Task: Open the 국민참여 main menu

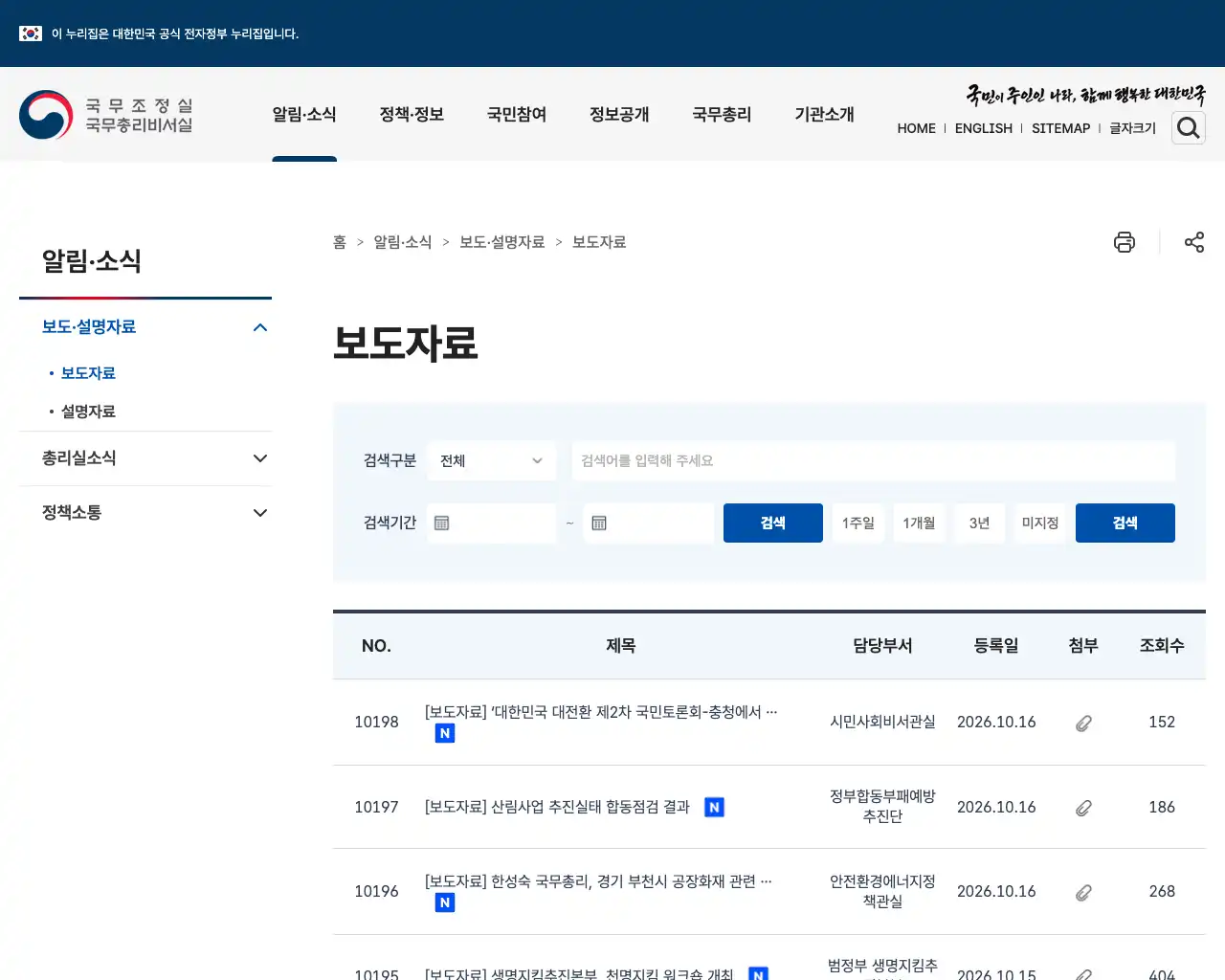Action: coord(517,115)
